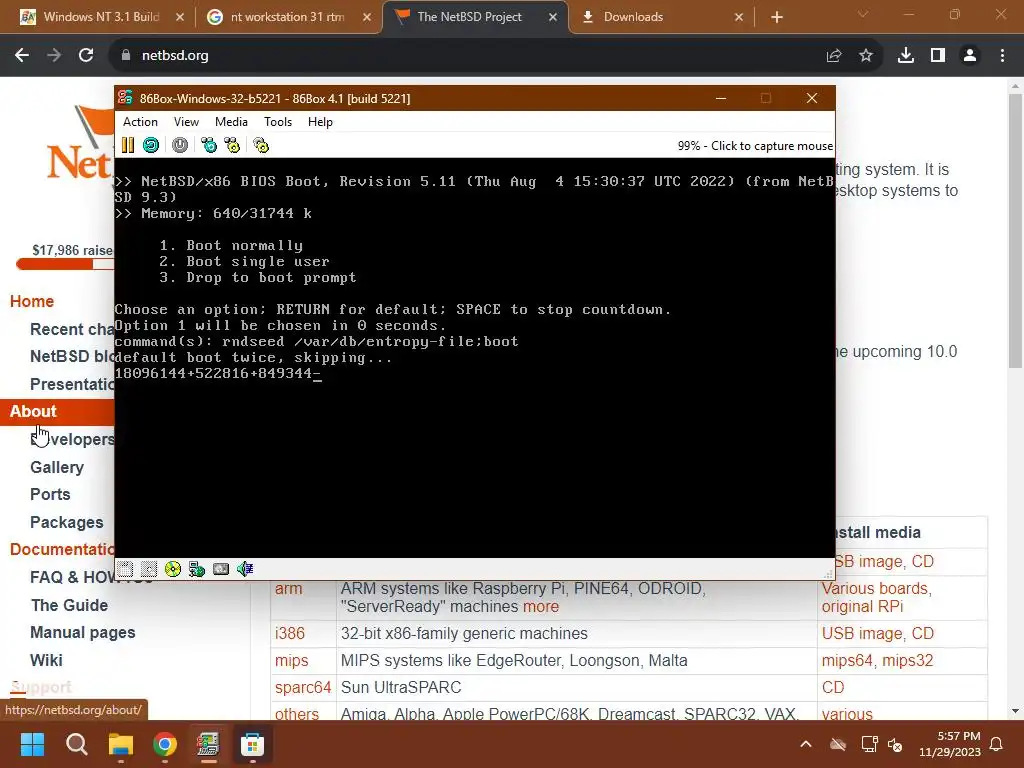Open the 86Box Tools menu
1024x768 pixels.
point(278,121)
